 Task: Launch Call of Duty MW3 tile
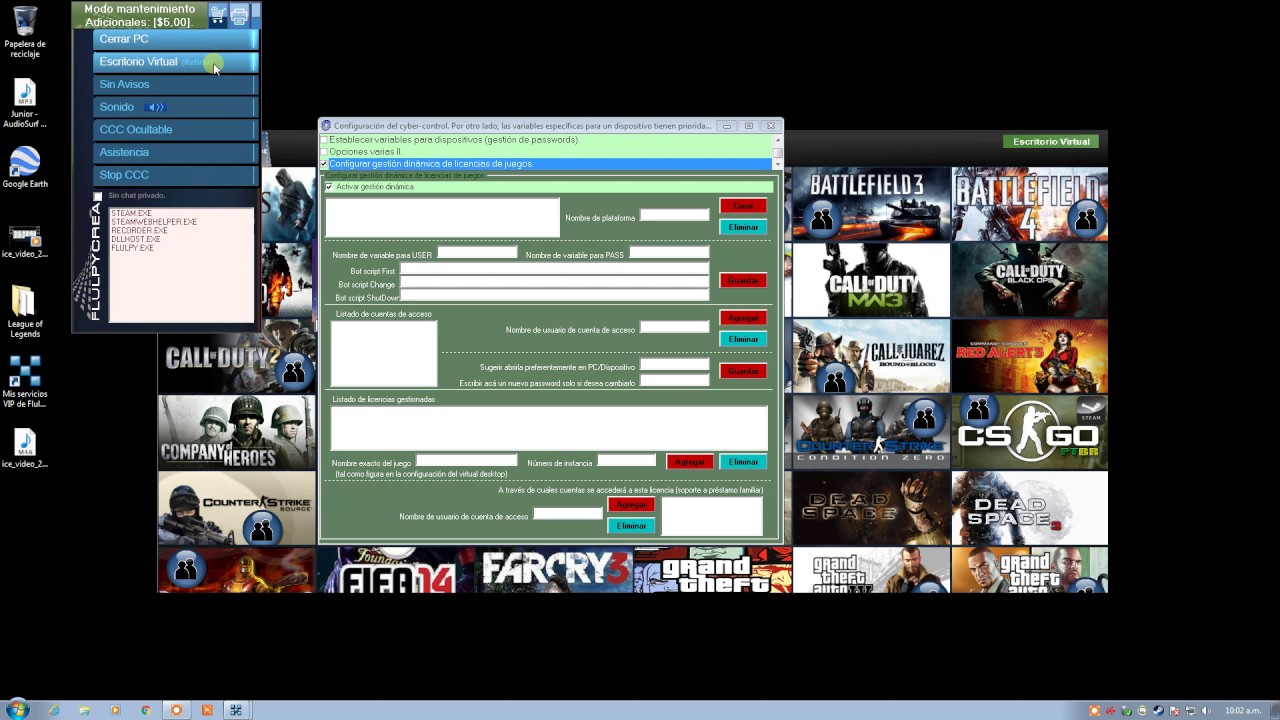871,280
